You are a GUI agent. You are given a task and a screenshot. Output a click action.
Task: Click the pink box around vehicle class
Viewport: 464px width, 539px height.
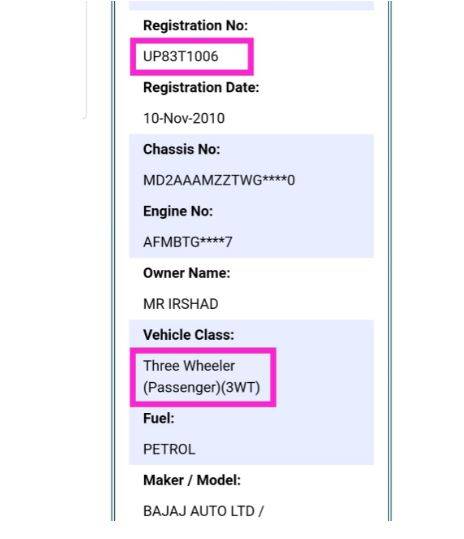[x=203, y=377]
